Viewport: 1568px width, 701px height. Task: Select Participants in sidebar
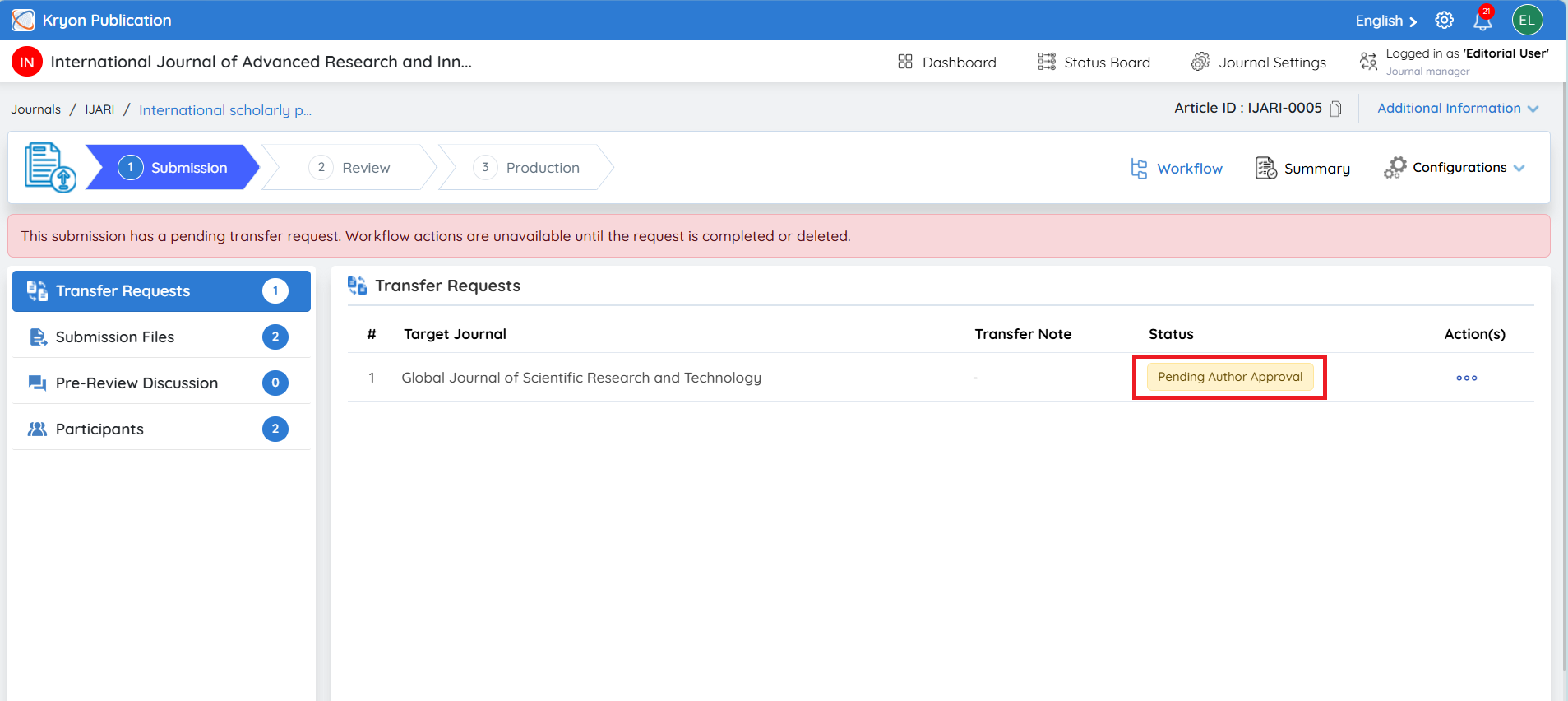click(161, 429)
